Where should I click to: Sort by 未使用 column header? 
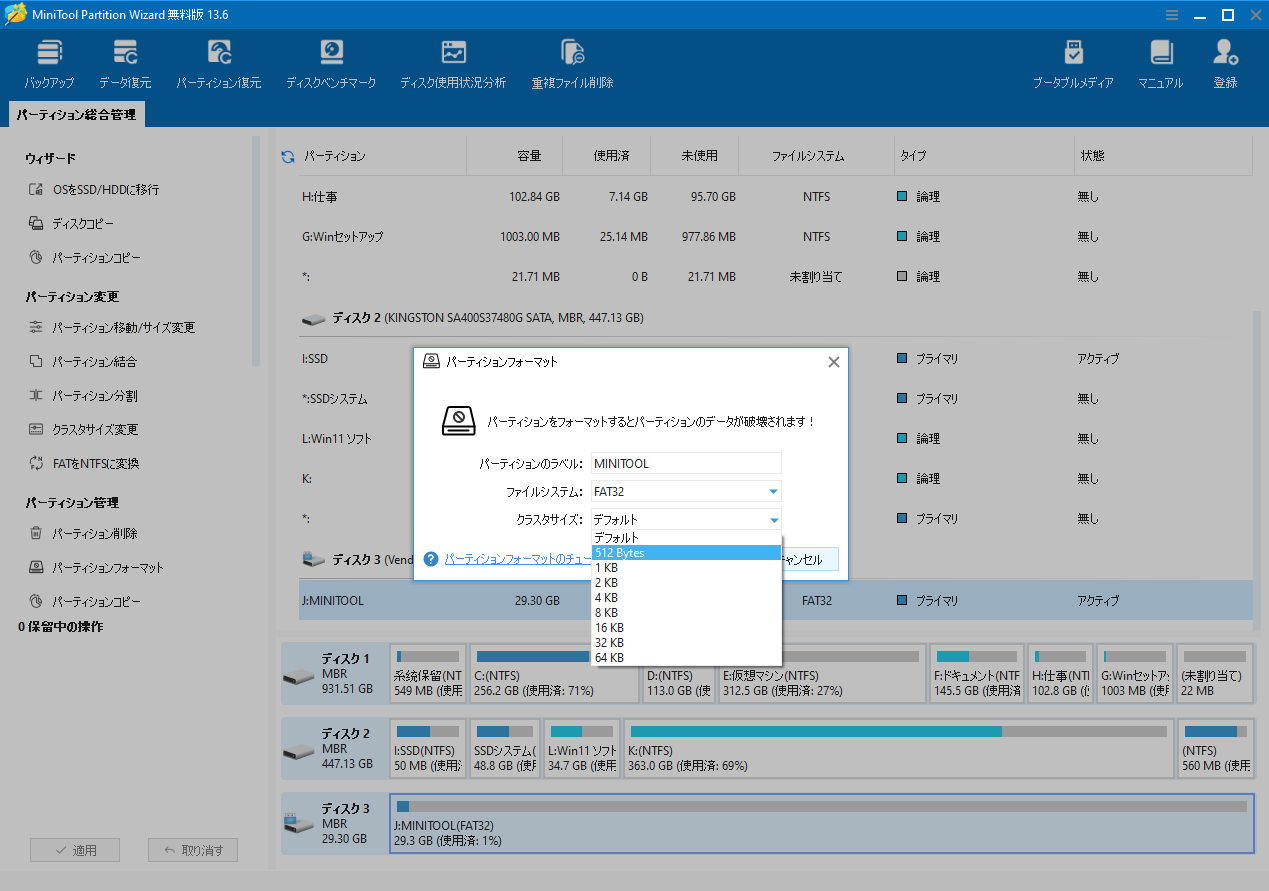click(x=699, y=156)
